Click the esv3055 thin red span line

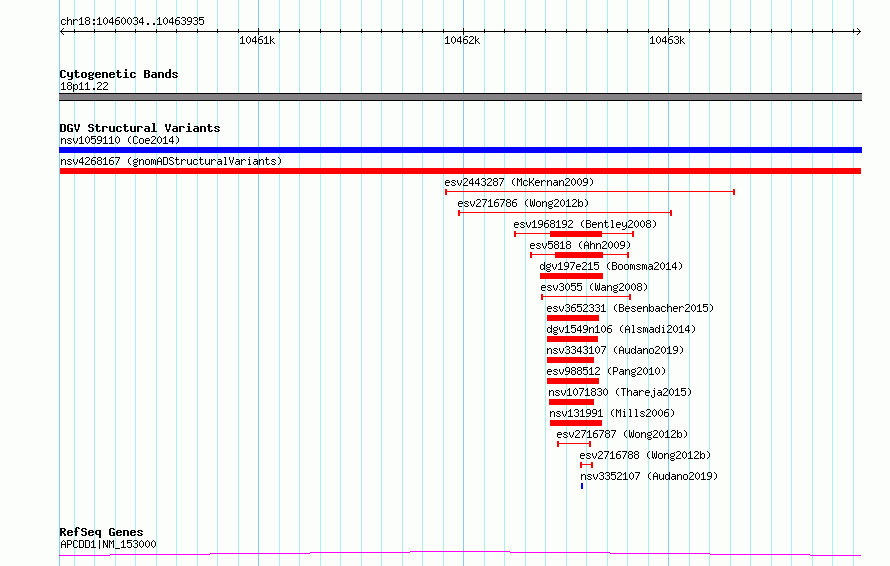point(586,297)
